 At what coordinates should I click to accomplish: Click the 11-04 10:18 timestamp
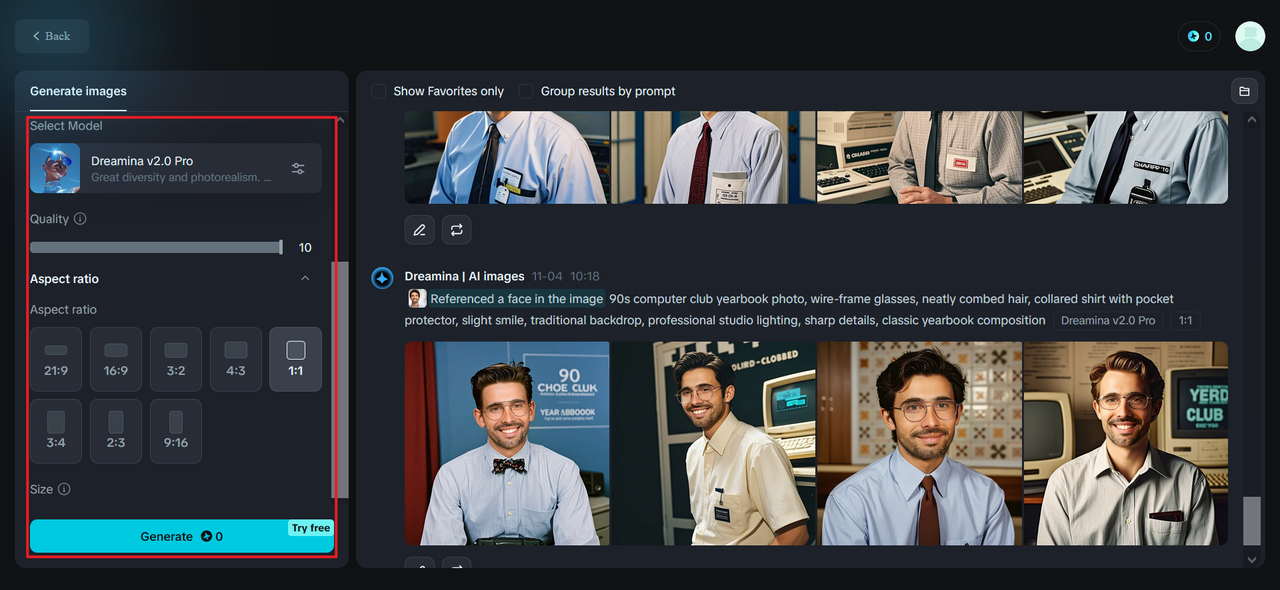point(566,276)
